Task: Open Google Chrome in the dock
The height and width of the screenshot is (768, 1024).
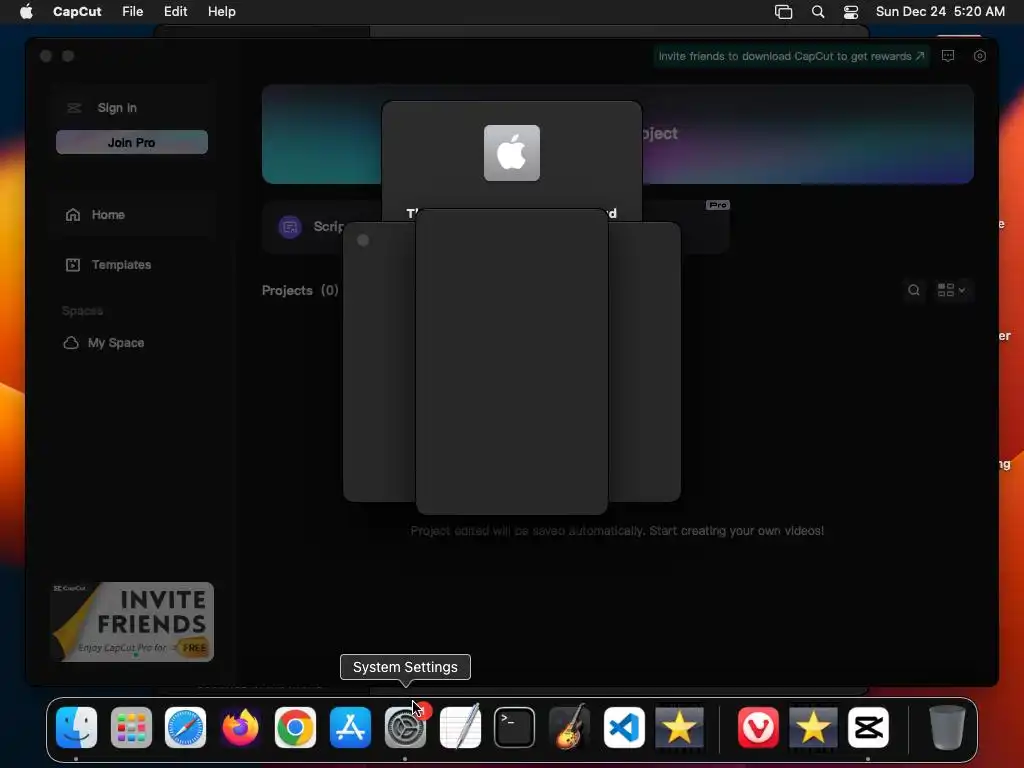Action: [295, 727]
